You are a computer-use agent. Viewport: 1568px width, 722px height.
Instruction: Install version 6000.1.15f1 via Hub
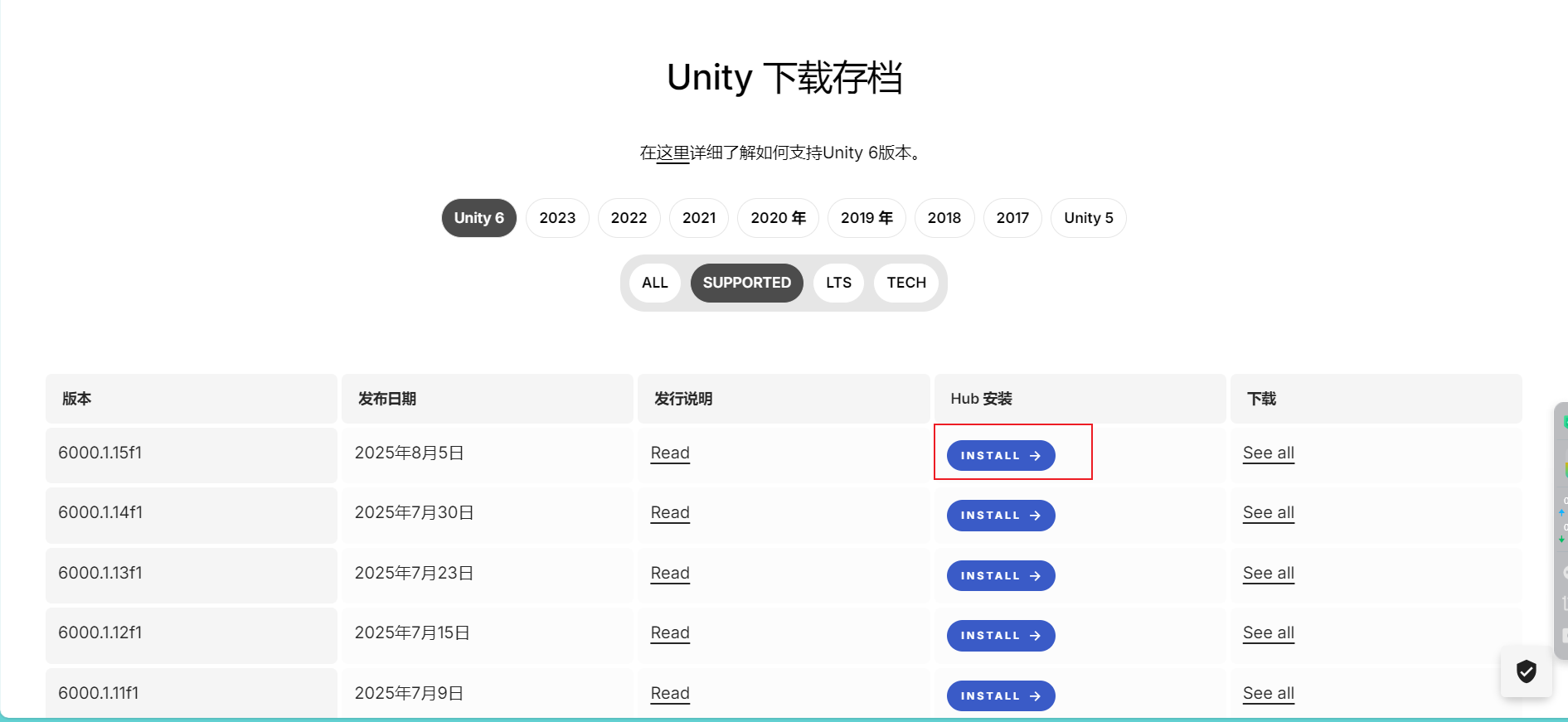tap(1001, 456)
